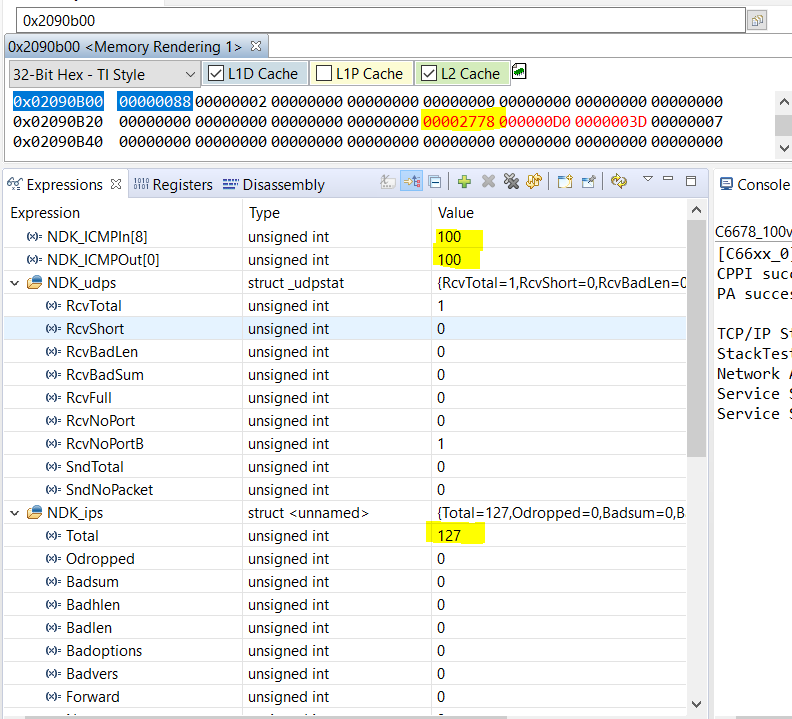This screenshot has width=792, height=719.
Task: Select memory address 0x02090B20
Action: click(58, 122)
